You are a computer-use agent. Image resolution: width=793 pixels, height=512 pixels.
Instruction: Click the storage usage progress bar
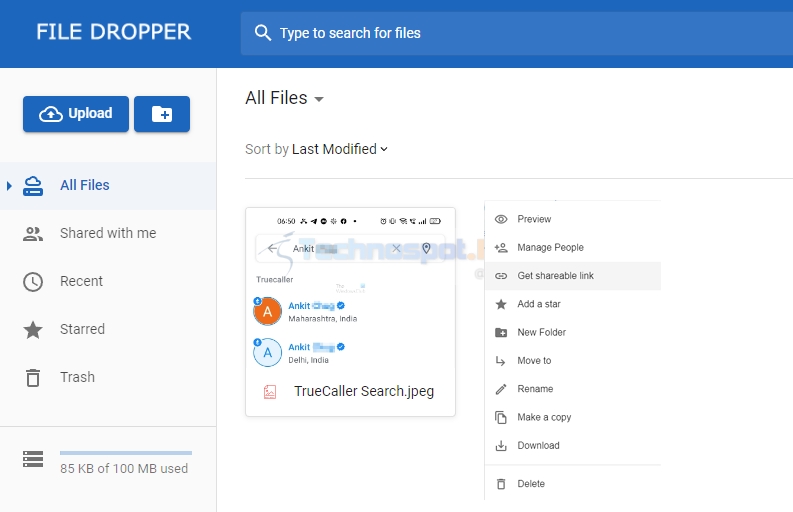click(x=126, y=453)
